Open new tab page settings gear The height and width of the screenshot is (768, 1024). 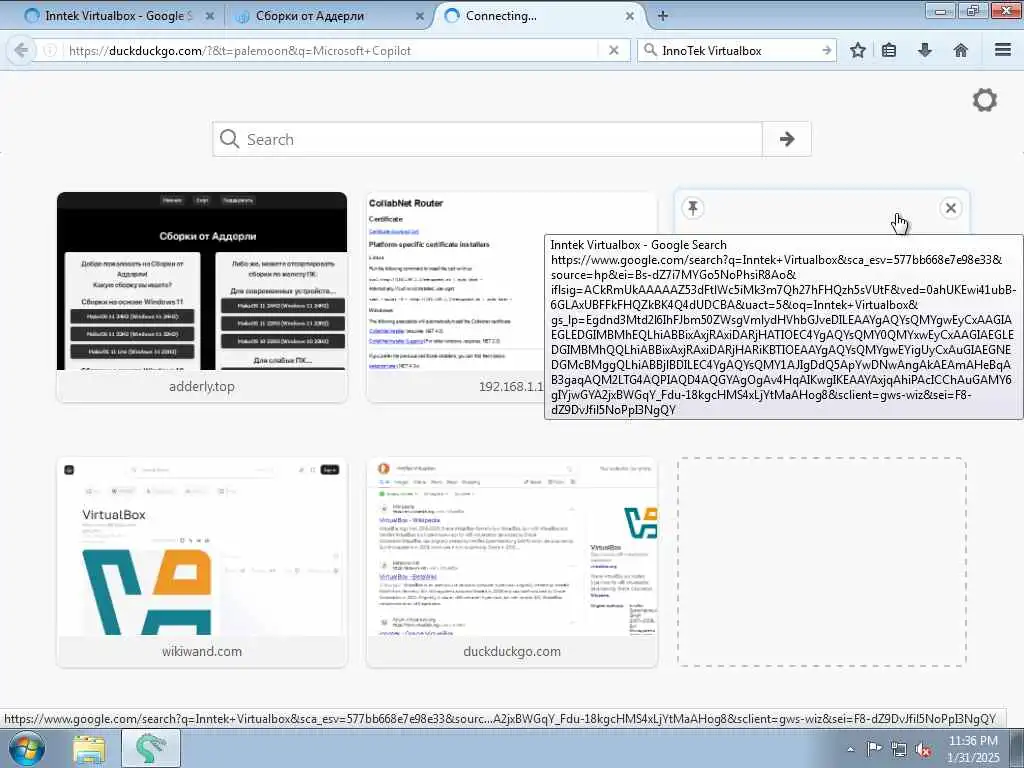point(985,100)
